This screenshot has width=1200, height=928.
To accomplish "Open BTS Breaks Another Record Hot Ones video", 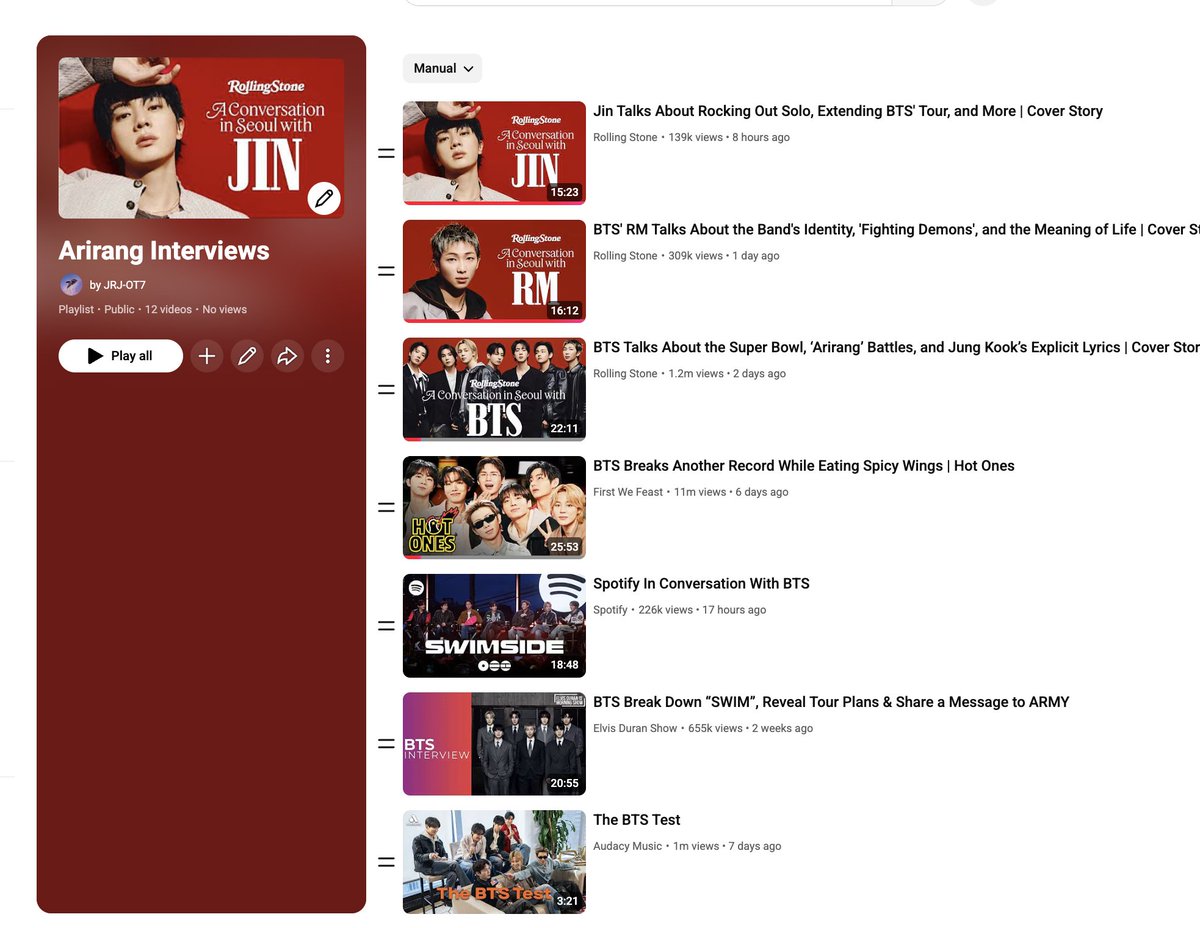I will (804, 465).
